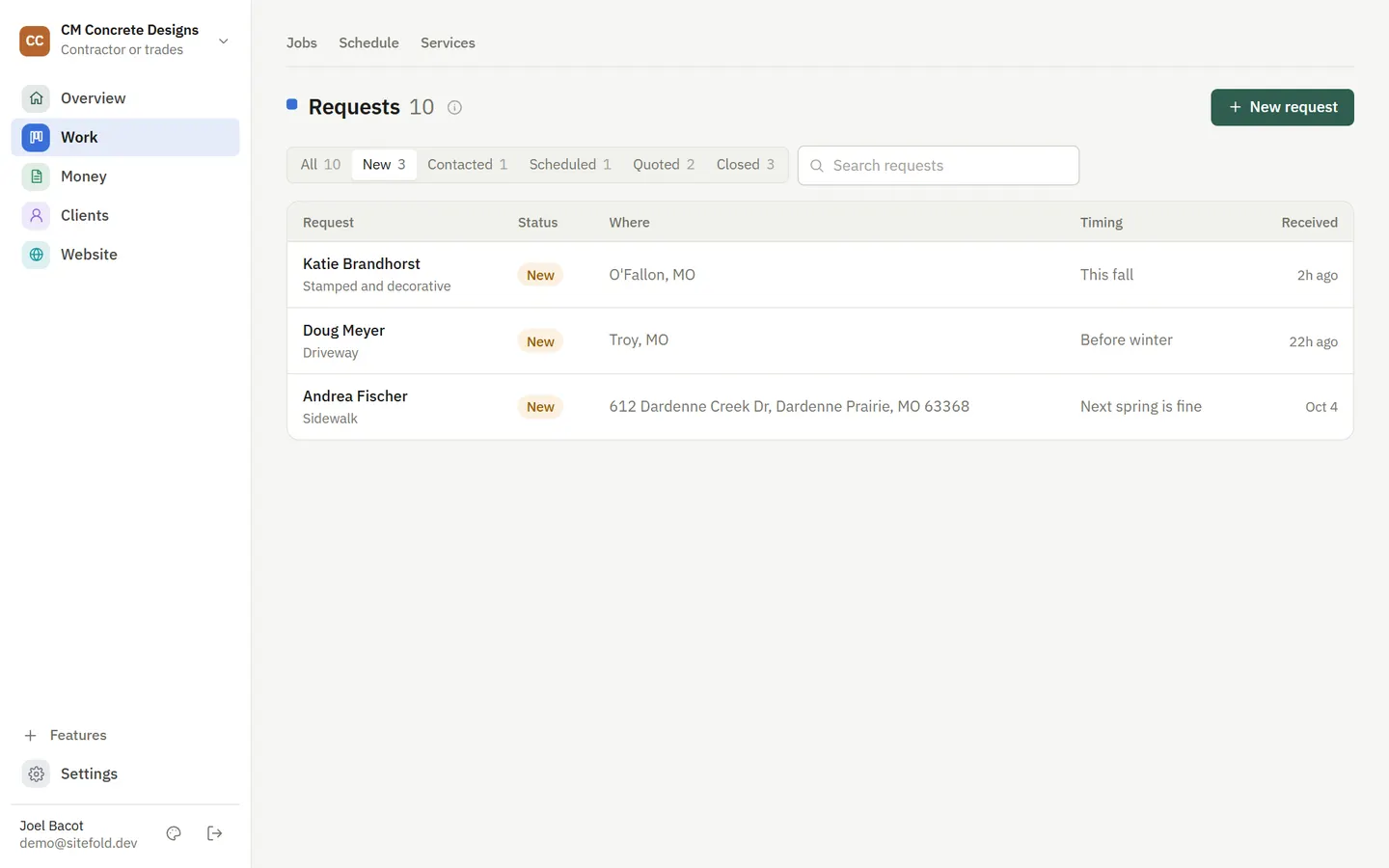Open the theme palette icon near Joel Bacot
Screen dimensions: 1389x868
[x=174, y=833]
